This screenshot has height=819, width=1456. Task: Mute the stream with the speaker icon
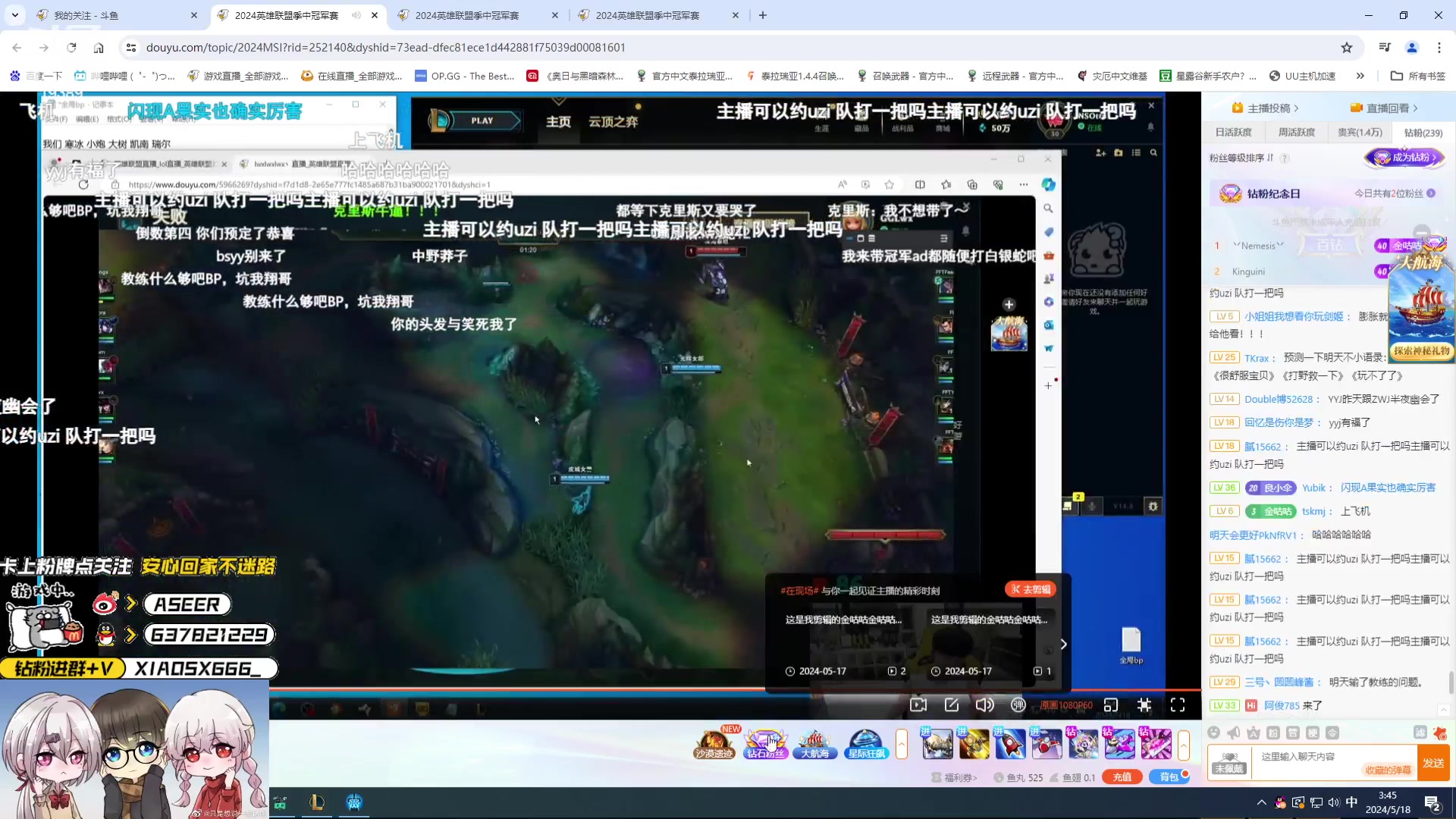984,705
